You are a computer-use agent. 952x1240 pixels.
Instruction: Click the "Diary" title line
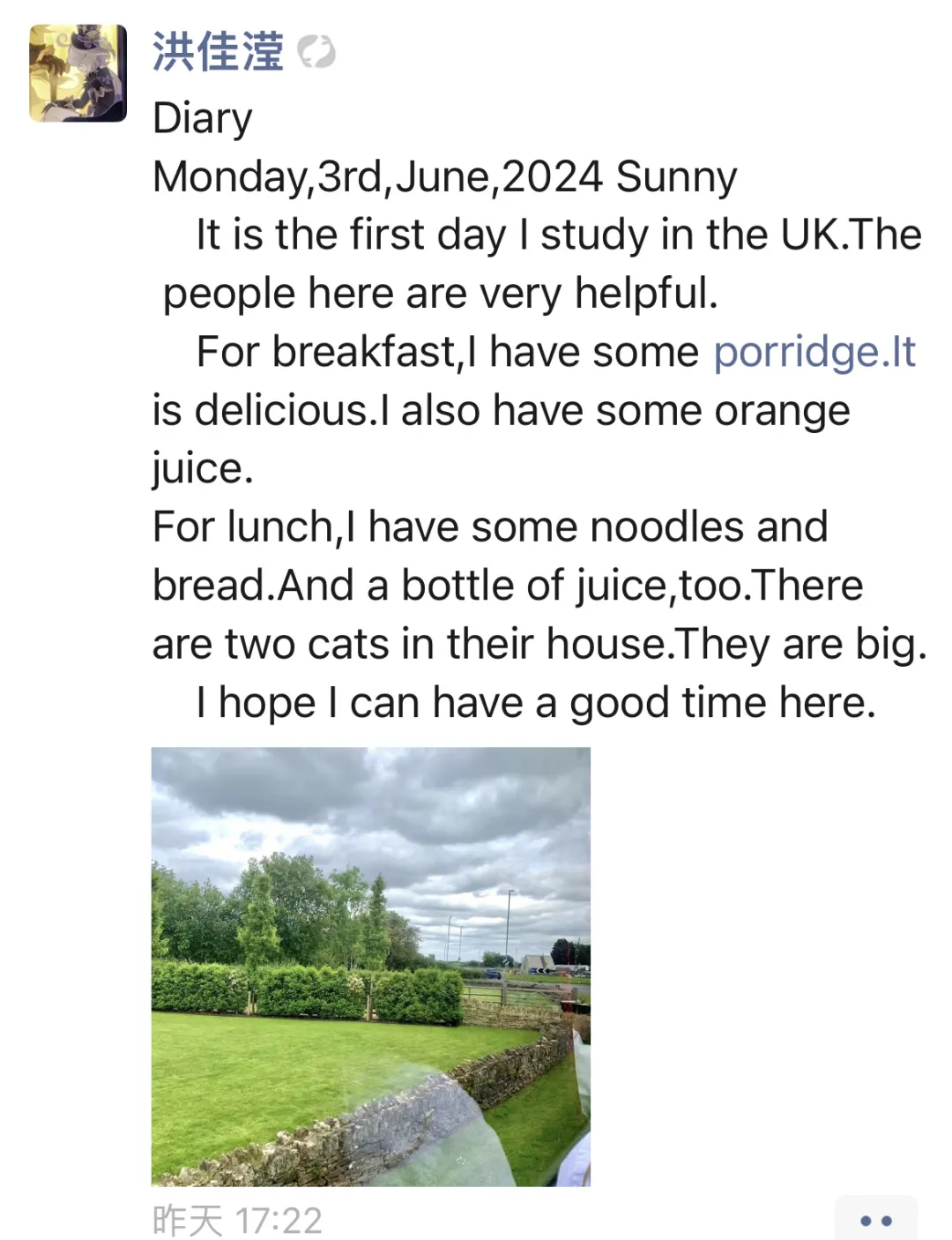(202, 118)
